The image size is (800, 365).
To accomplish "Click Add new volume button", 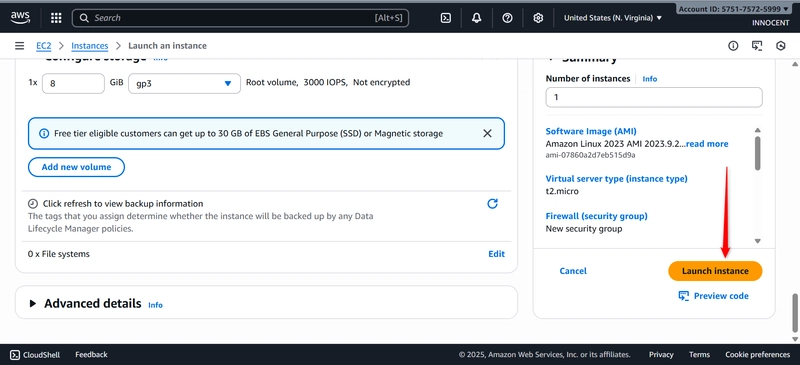I will (x=77, y=167).
